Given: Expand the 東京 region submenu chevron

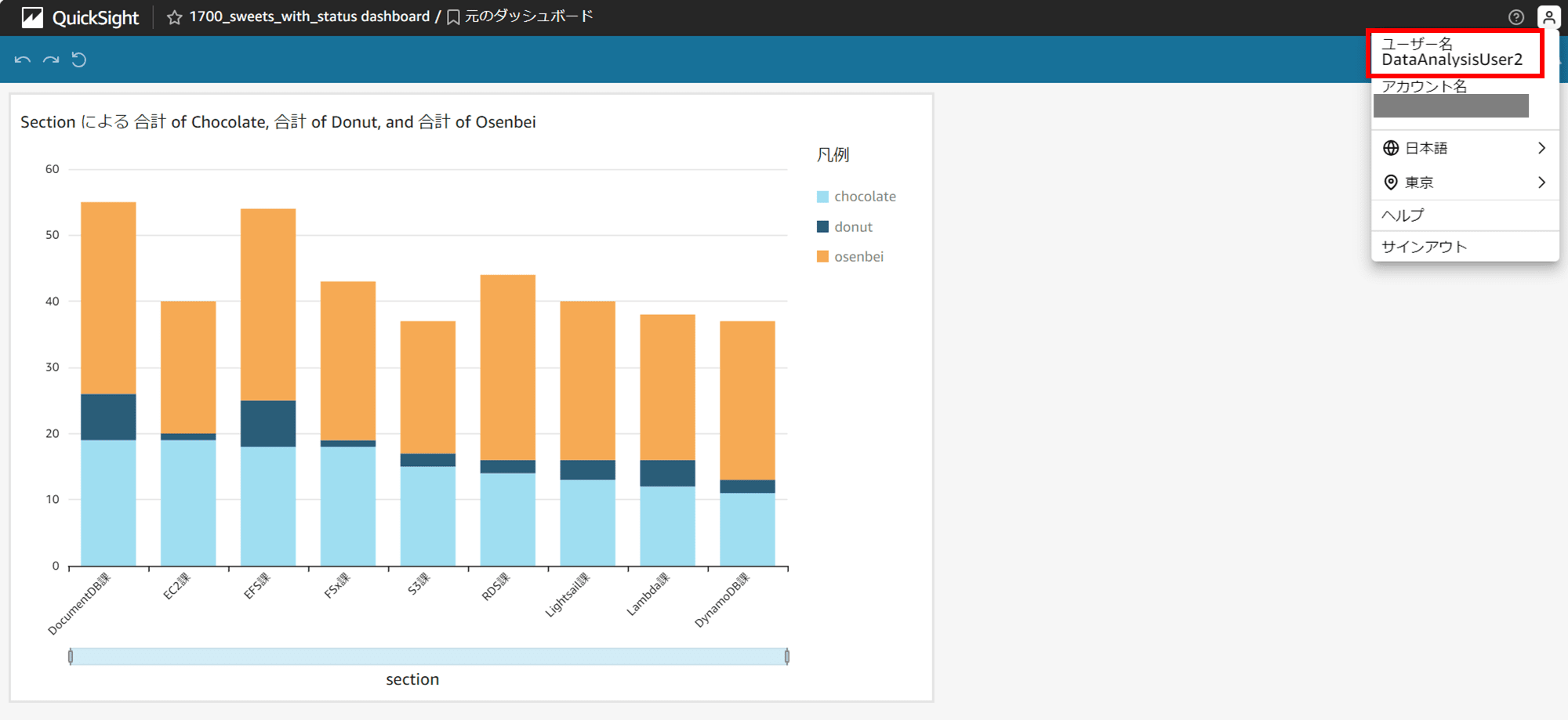Looking at the screenshot, I should (x=1541, y=183).
